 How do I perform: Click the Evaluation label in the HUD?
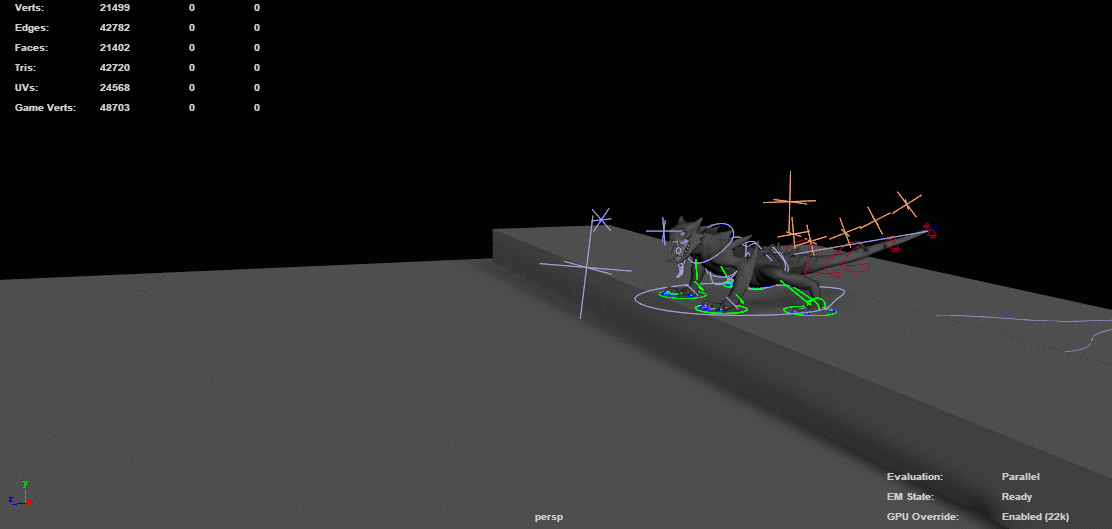click(x=915, y=477)
